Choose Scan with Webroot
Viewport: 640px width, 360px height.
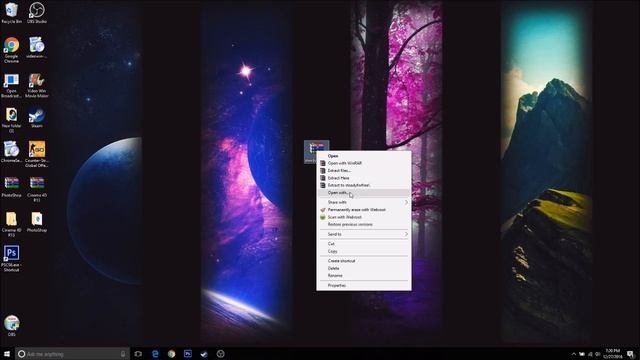364,217
